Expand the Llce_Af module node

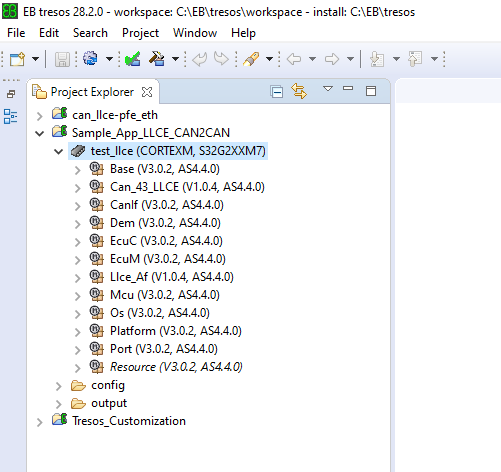(x=78, y=278)
